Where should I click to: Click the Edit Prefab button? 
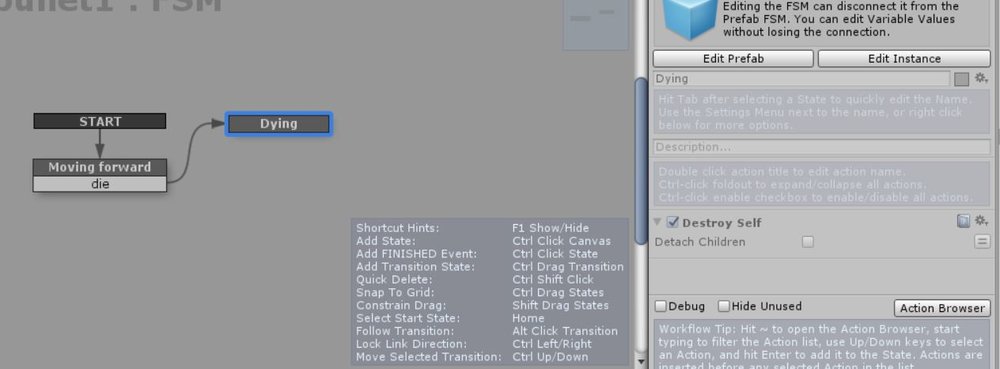point(733,59)
